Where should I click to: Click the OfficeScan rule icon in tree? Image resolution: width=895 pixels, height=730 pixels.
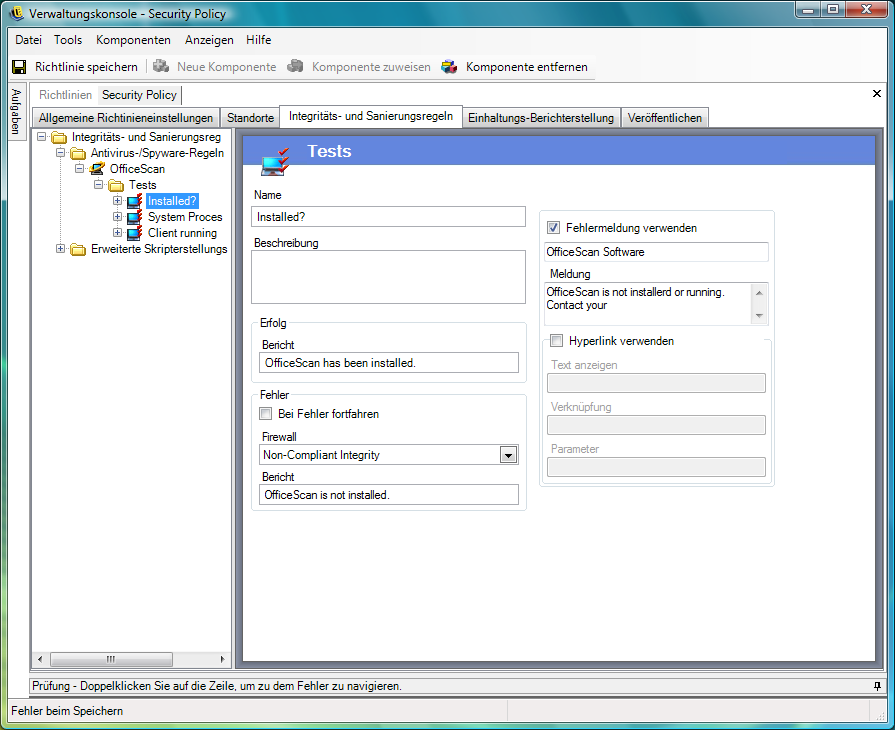pos(97,169)
